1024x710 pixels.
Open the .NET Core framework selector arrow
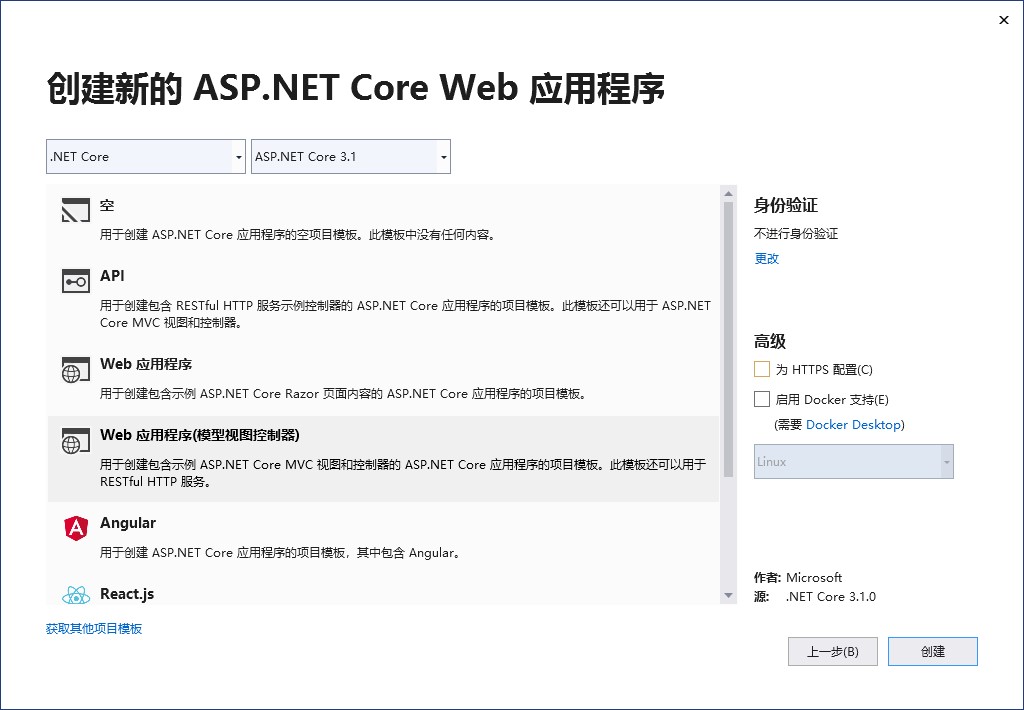(x=238, y=156)
